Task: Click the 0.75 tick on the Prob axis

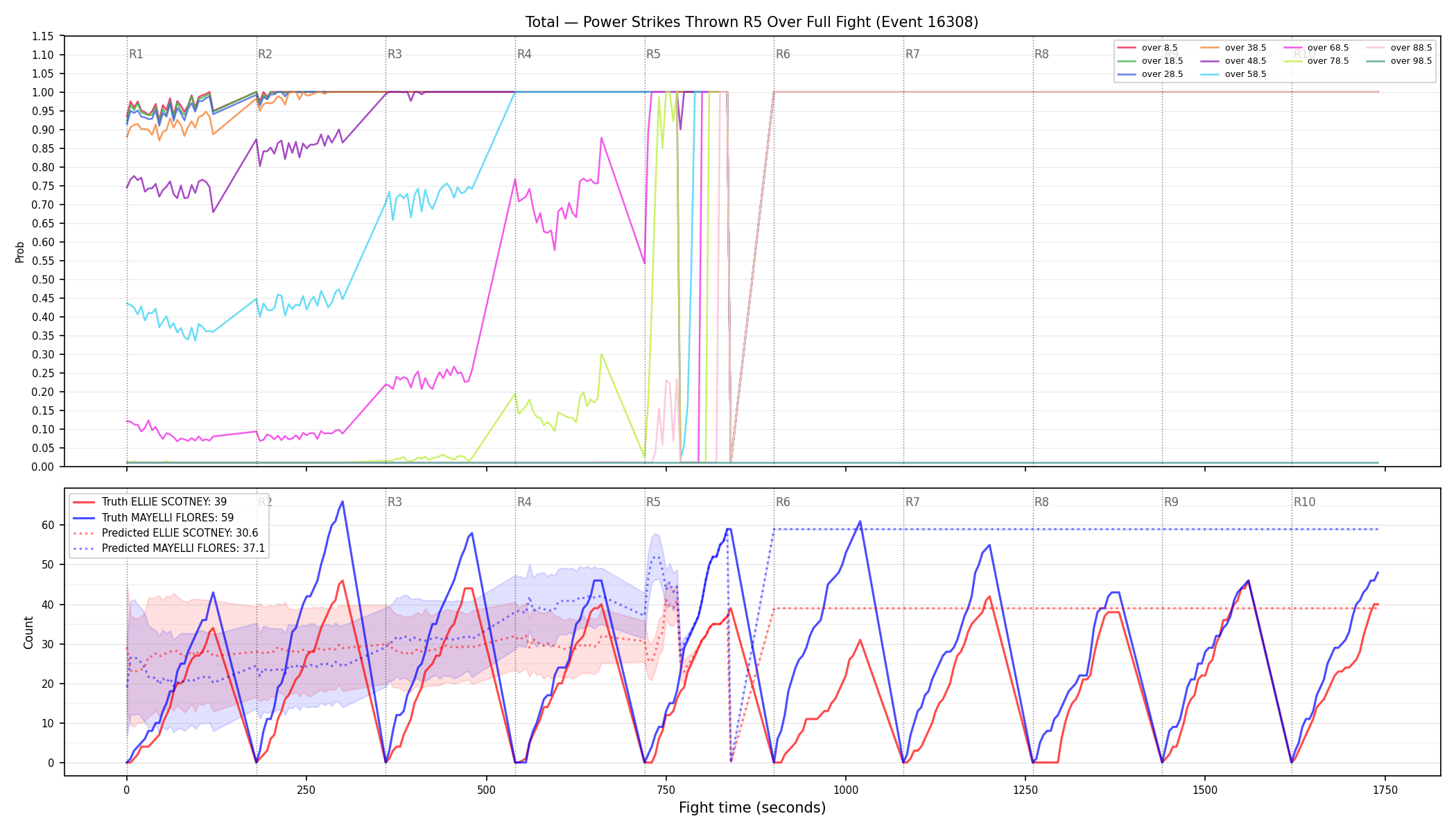Action: pyautogui.click(x=43, y=186)
